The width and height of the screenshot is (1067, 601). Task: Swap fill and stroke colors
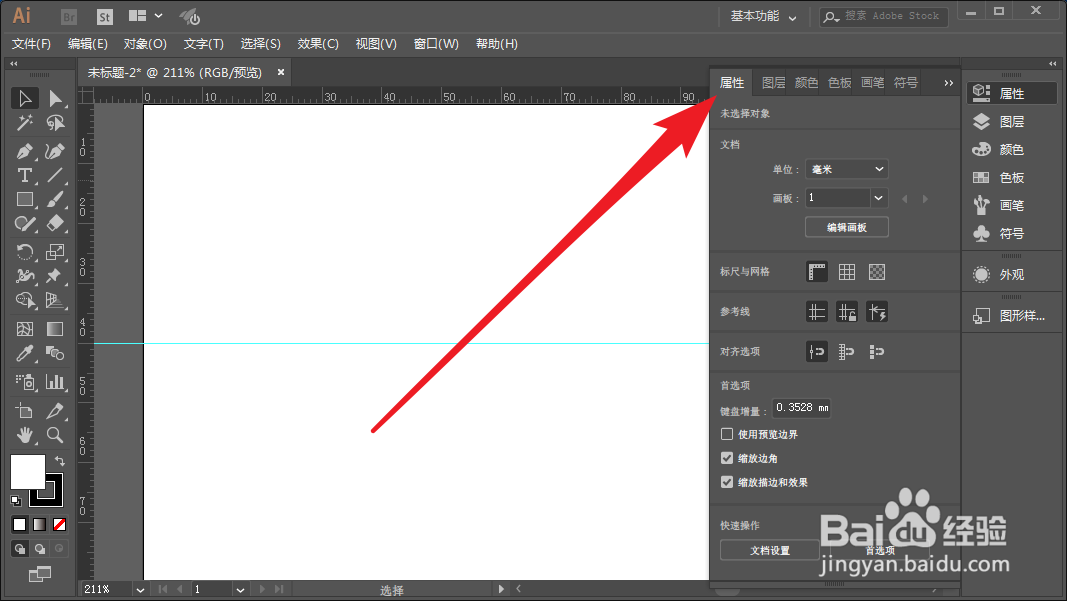point(60,461)
